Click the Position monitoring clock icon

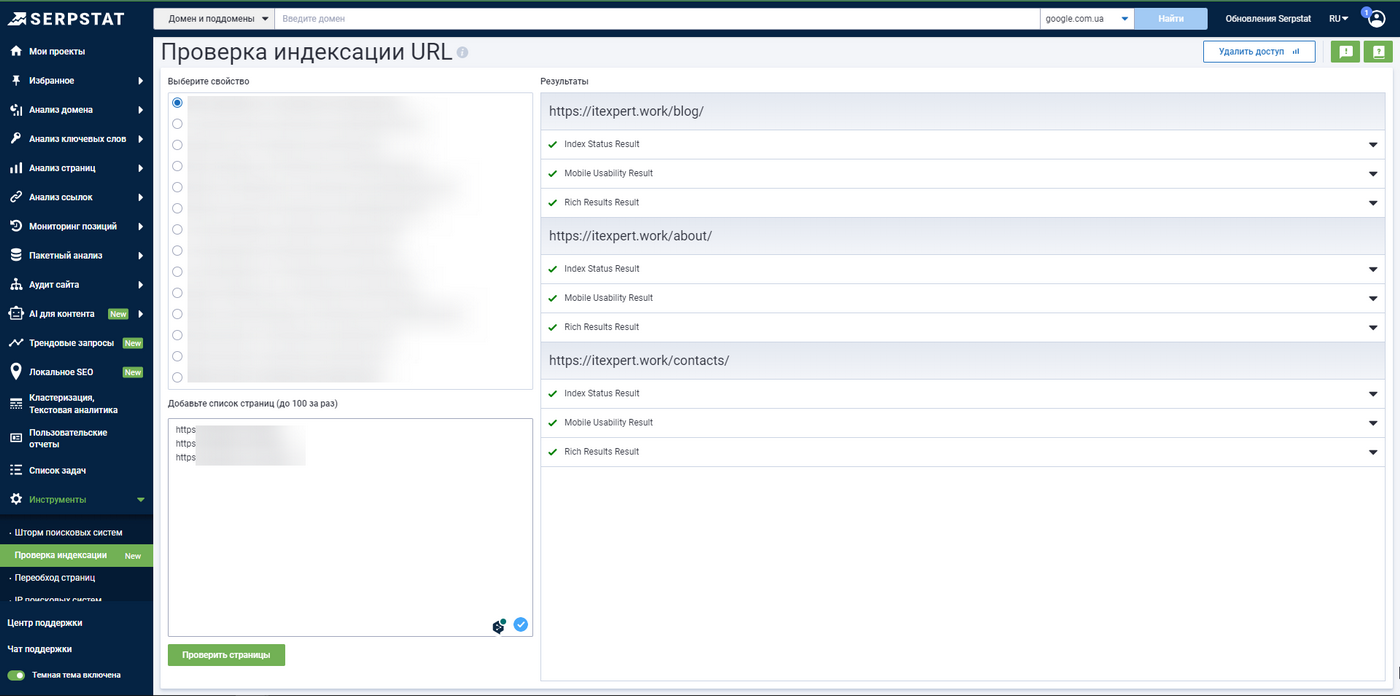coord(16,226)
